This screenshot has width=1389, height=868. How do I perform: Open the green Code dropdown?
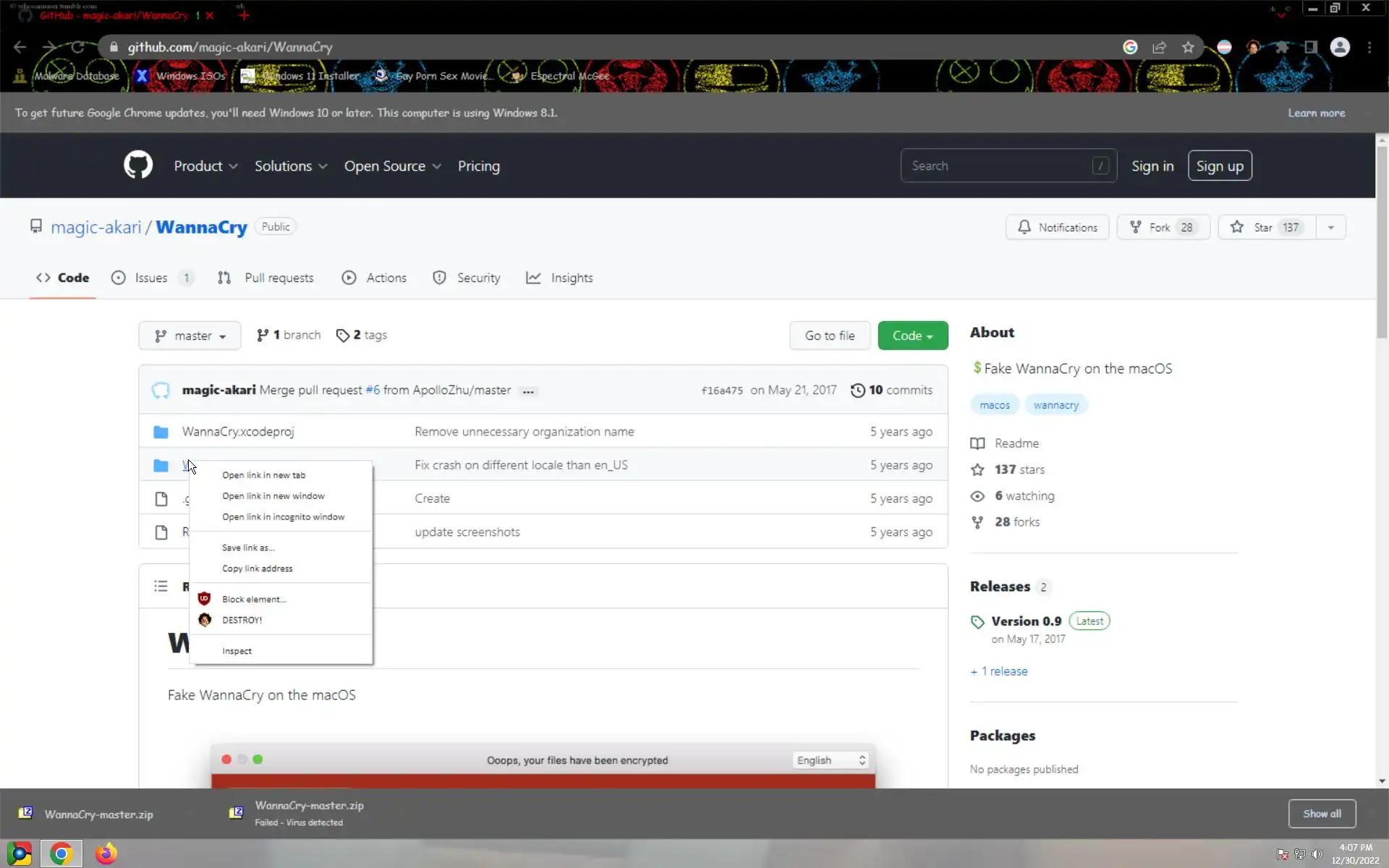(912, 336)
